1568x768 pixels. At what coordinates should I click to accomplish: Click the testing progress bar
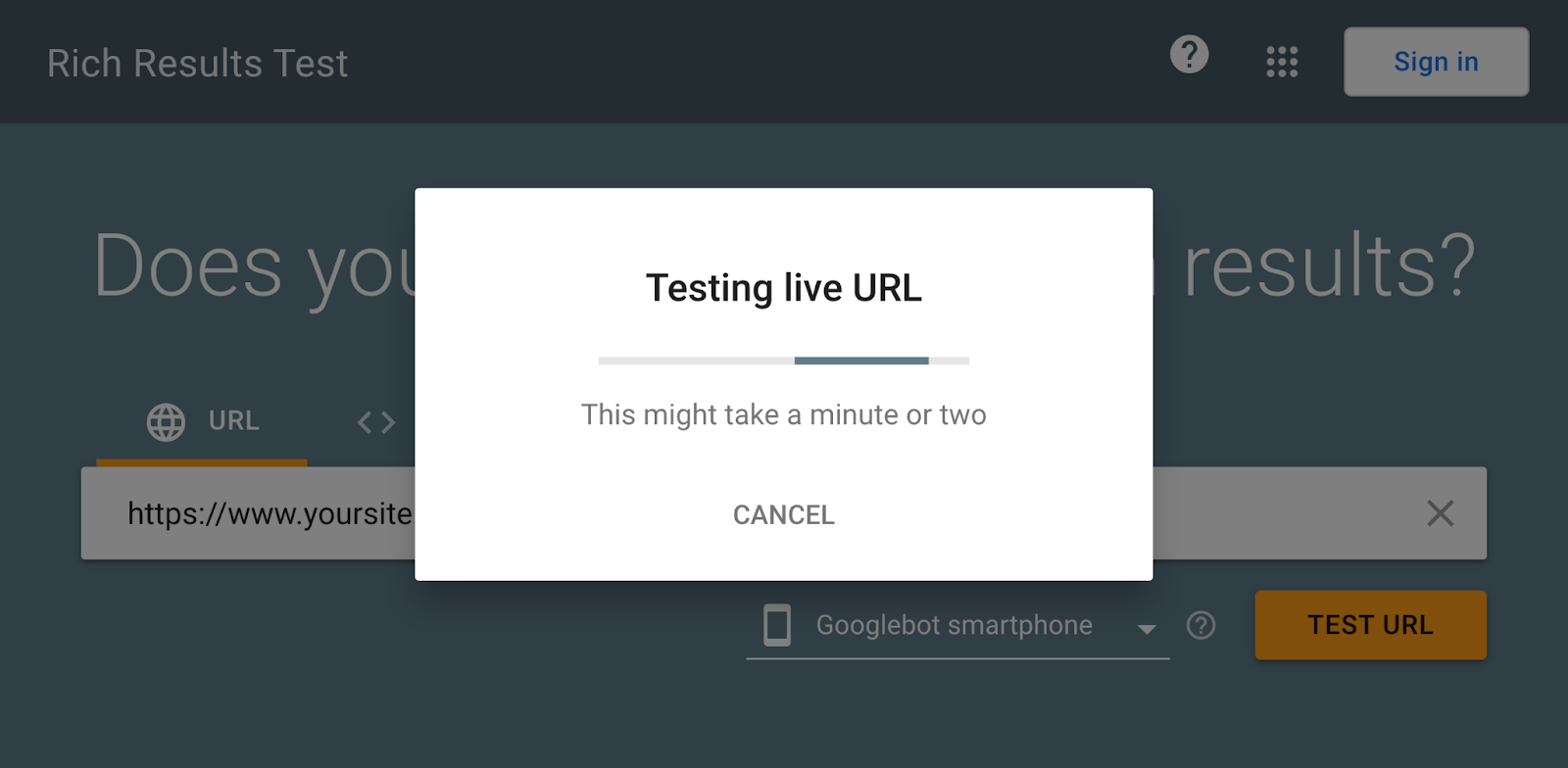pos(784,360)
